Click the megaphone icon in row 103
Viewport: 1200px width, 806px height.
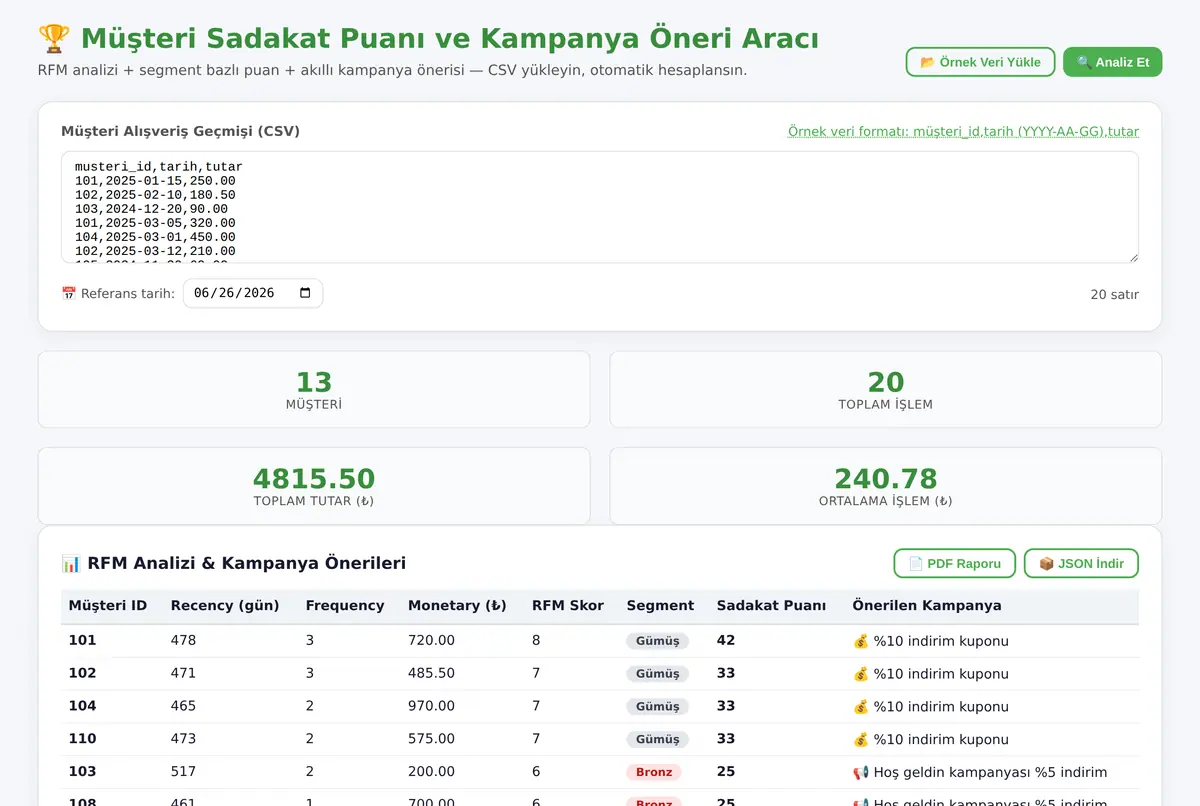point(861,773)
